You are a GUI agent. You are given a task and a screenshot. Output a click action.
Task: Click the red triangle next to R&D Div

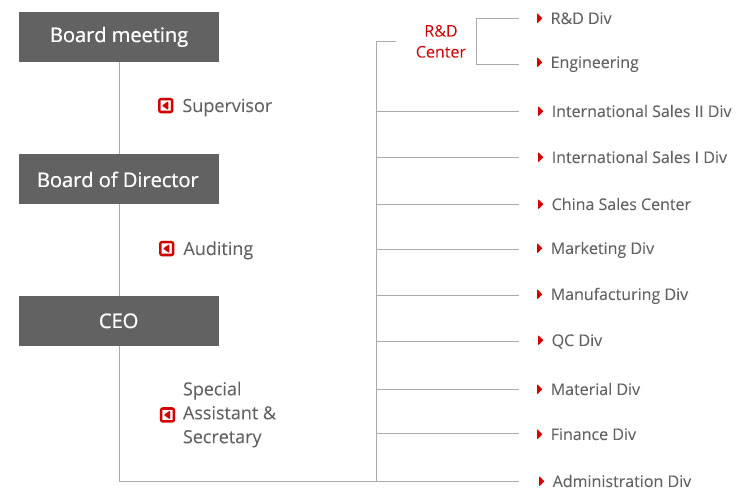[x=540, y=18]
